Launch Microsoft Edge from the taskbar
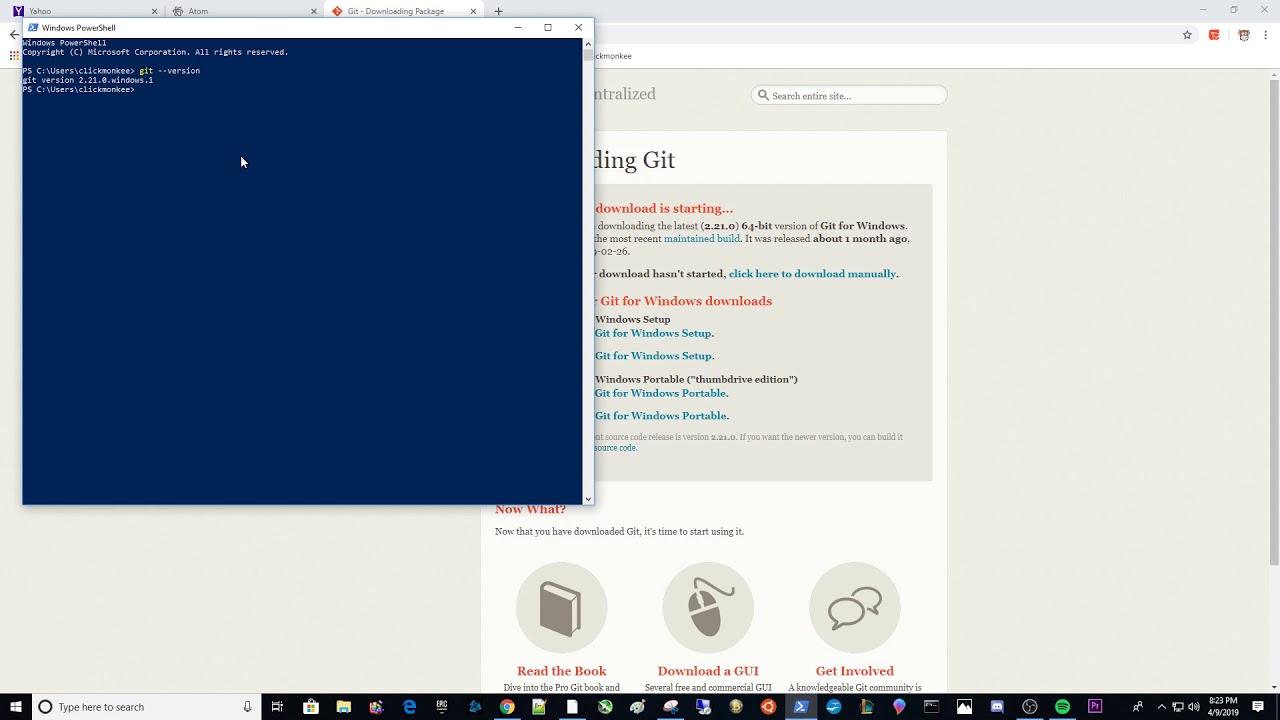This screenshot has height=720, width=1280. pos(409,707)
